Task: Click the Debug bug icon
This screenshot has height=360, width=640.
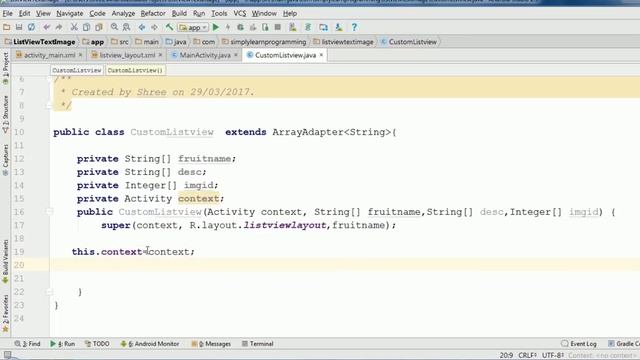Action: pyautogui.click(x=240, y=27)
